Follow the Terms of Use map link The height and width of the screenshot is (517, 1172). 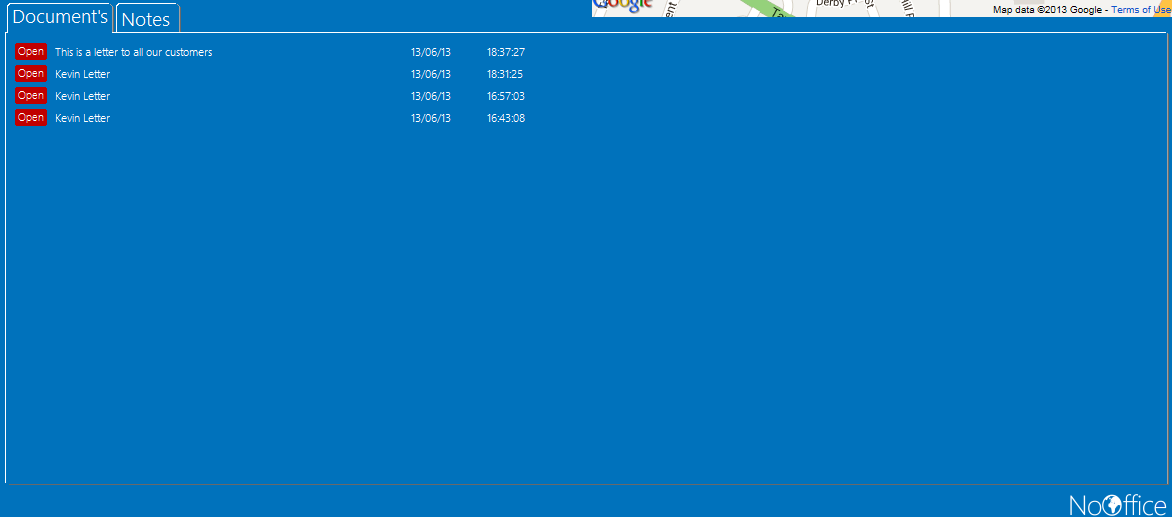point(1141,10)
